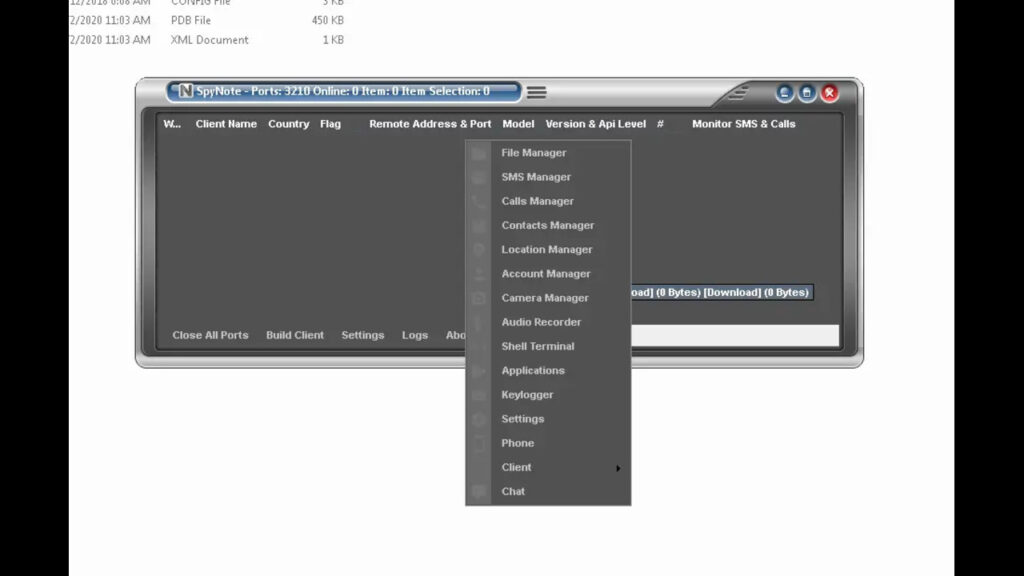
Task: Maximize the SpyNote window
Action: (807, 93)
